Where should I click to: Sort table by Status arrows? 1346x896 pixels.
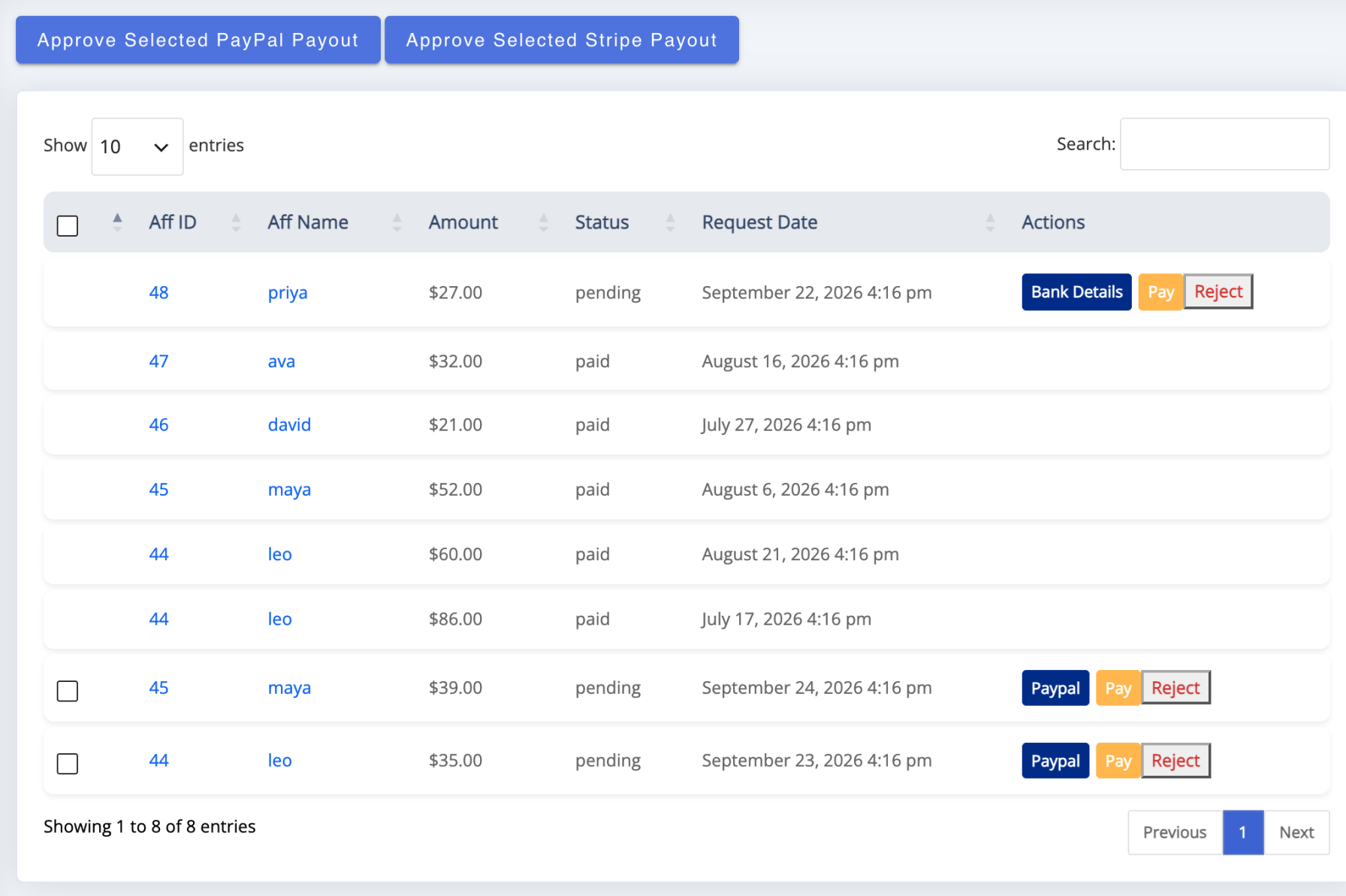[670, 222]
